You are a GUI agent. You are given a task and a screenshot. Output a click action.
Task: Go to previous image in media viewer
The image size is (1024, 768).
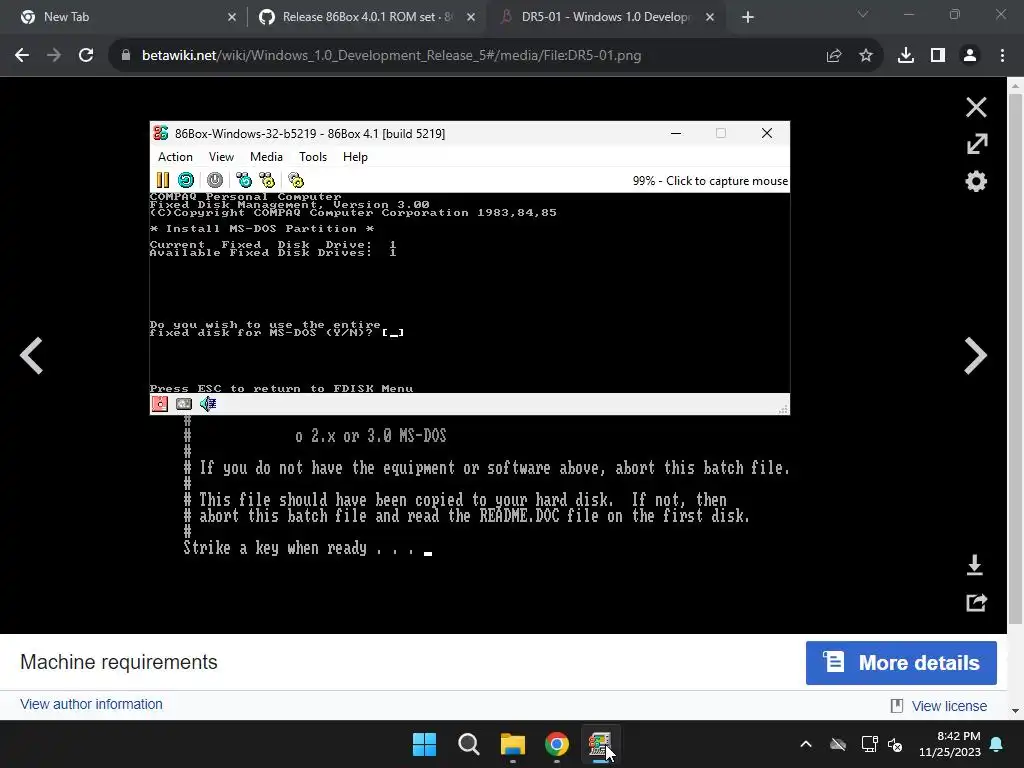(x=31, y=356)
